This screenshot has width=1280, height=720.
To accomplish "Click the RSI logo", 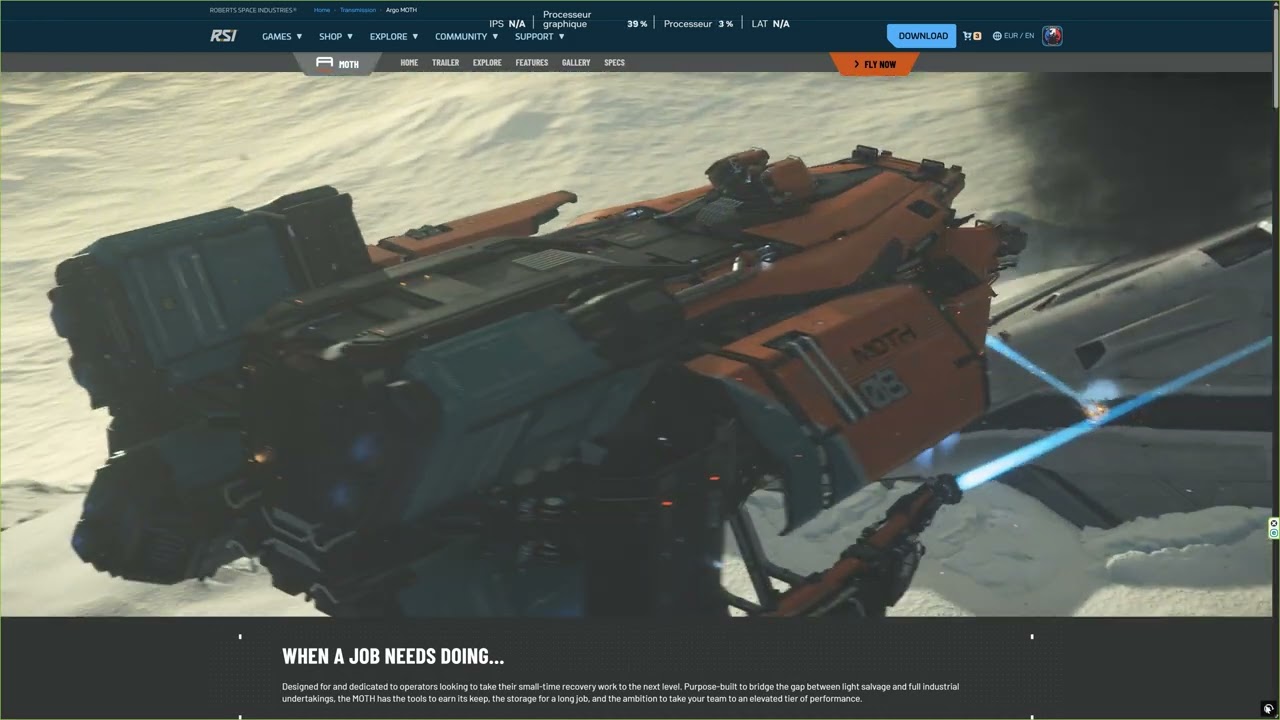I will (223, 36).
